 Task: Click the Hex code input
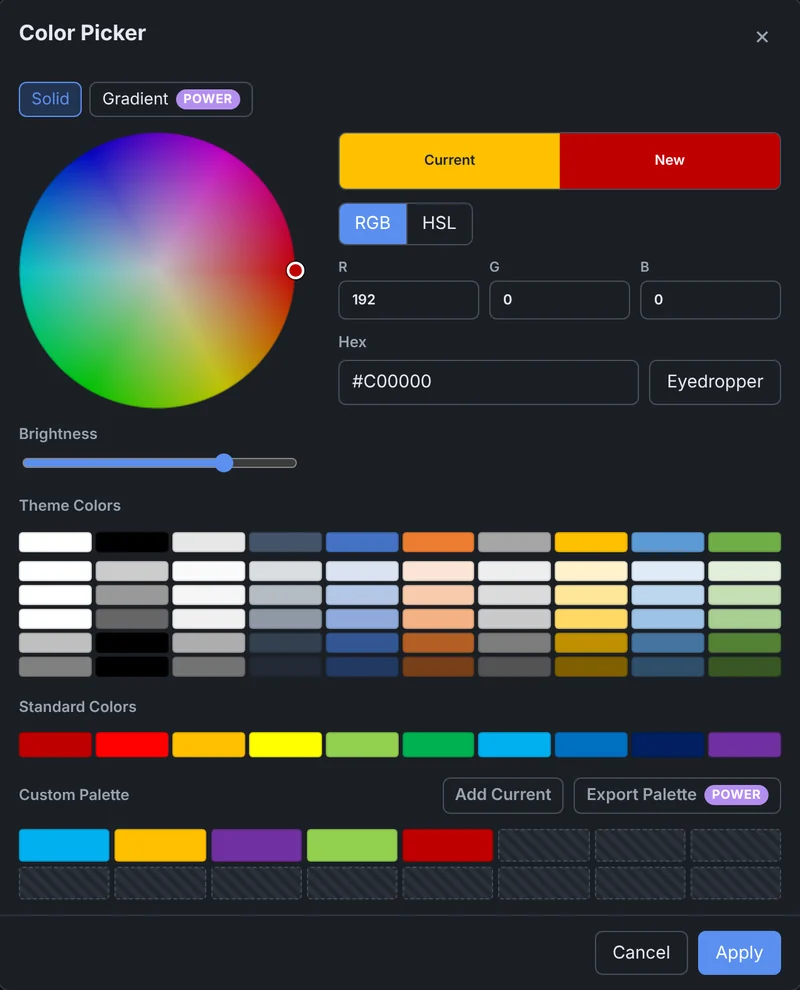[x=488, y=382]
